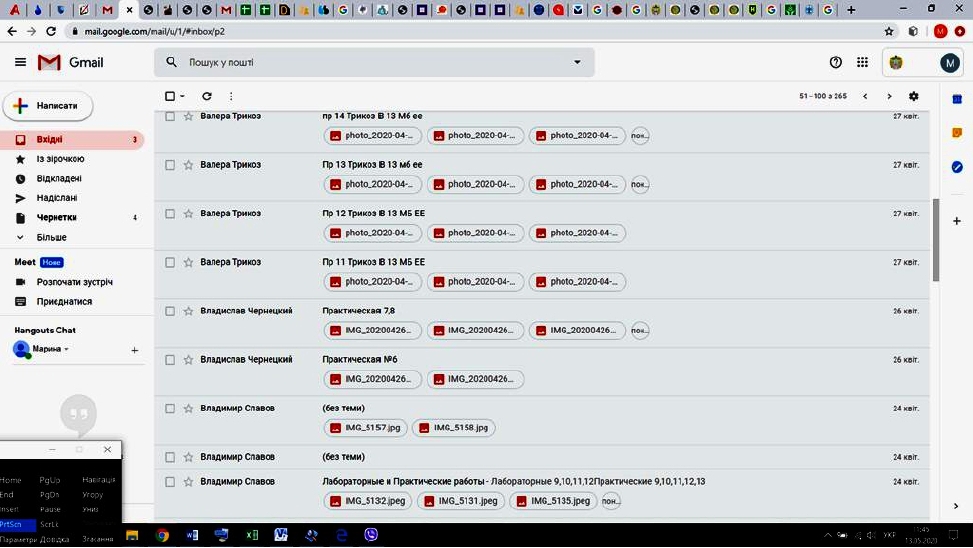Screen dimensions: 973x548
Task: Star the Пр 13 Трикоз email
Action: pyautogui.click(x=188, y=165)
